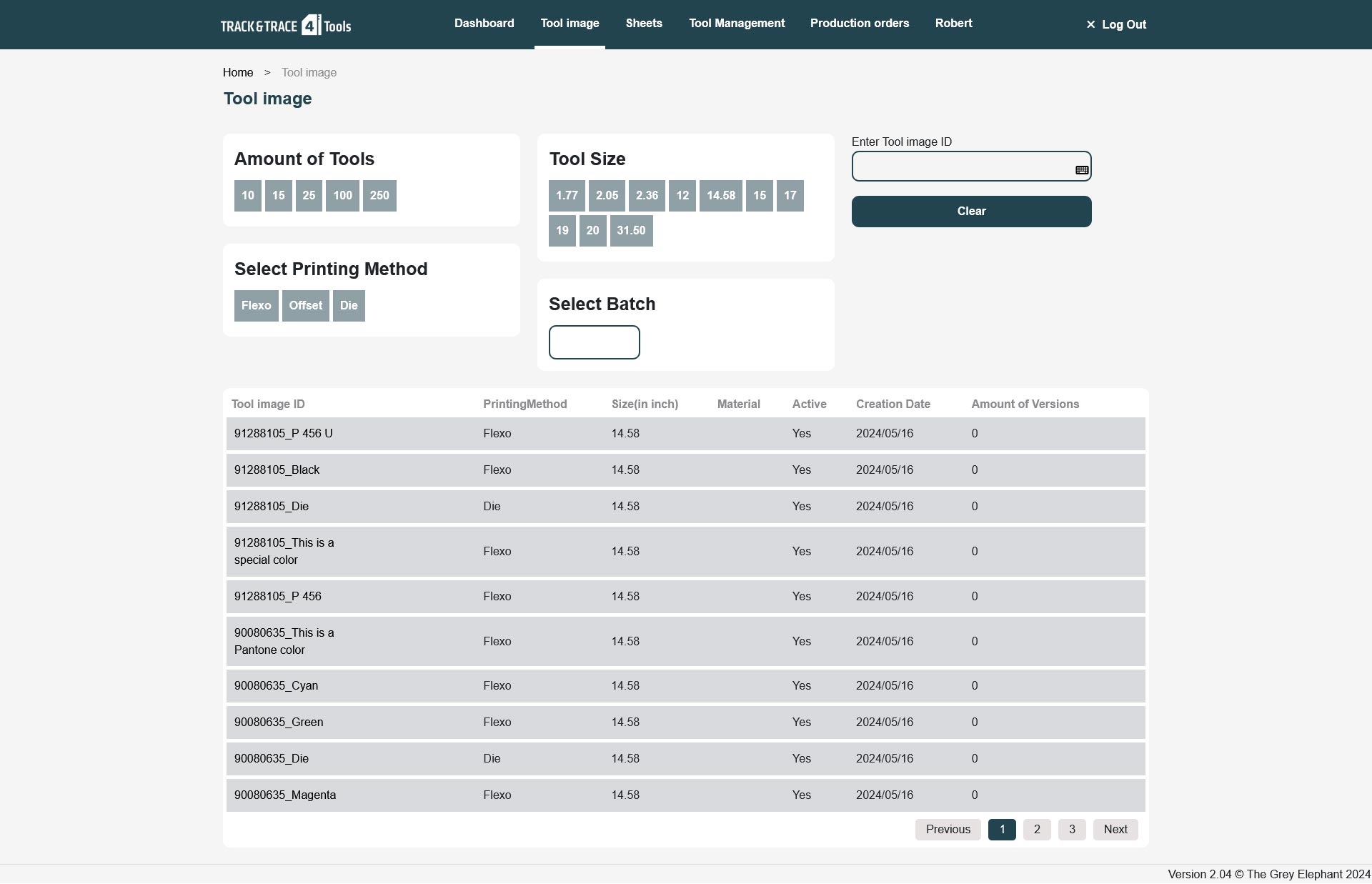Open the 90080635_Cyan tool image row

(x=276, y=686)
